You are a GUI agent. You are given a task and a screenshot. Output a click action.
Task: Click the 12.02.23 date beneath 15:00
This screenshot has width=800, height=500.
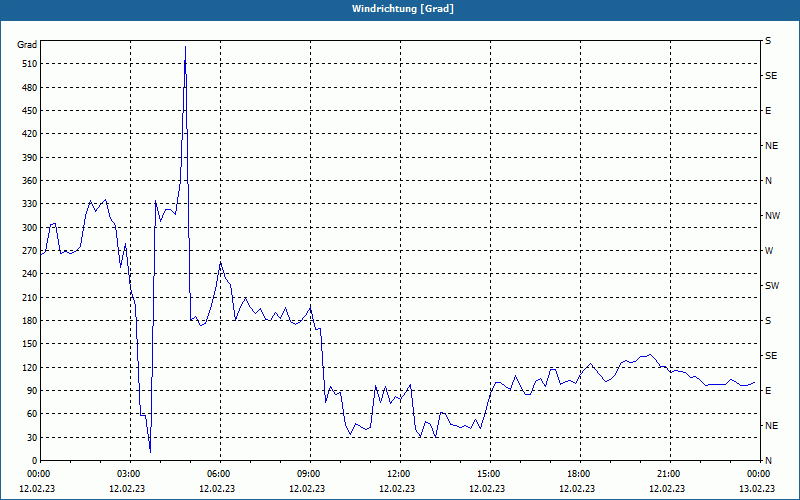487,488
